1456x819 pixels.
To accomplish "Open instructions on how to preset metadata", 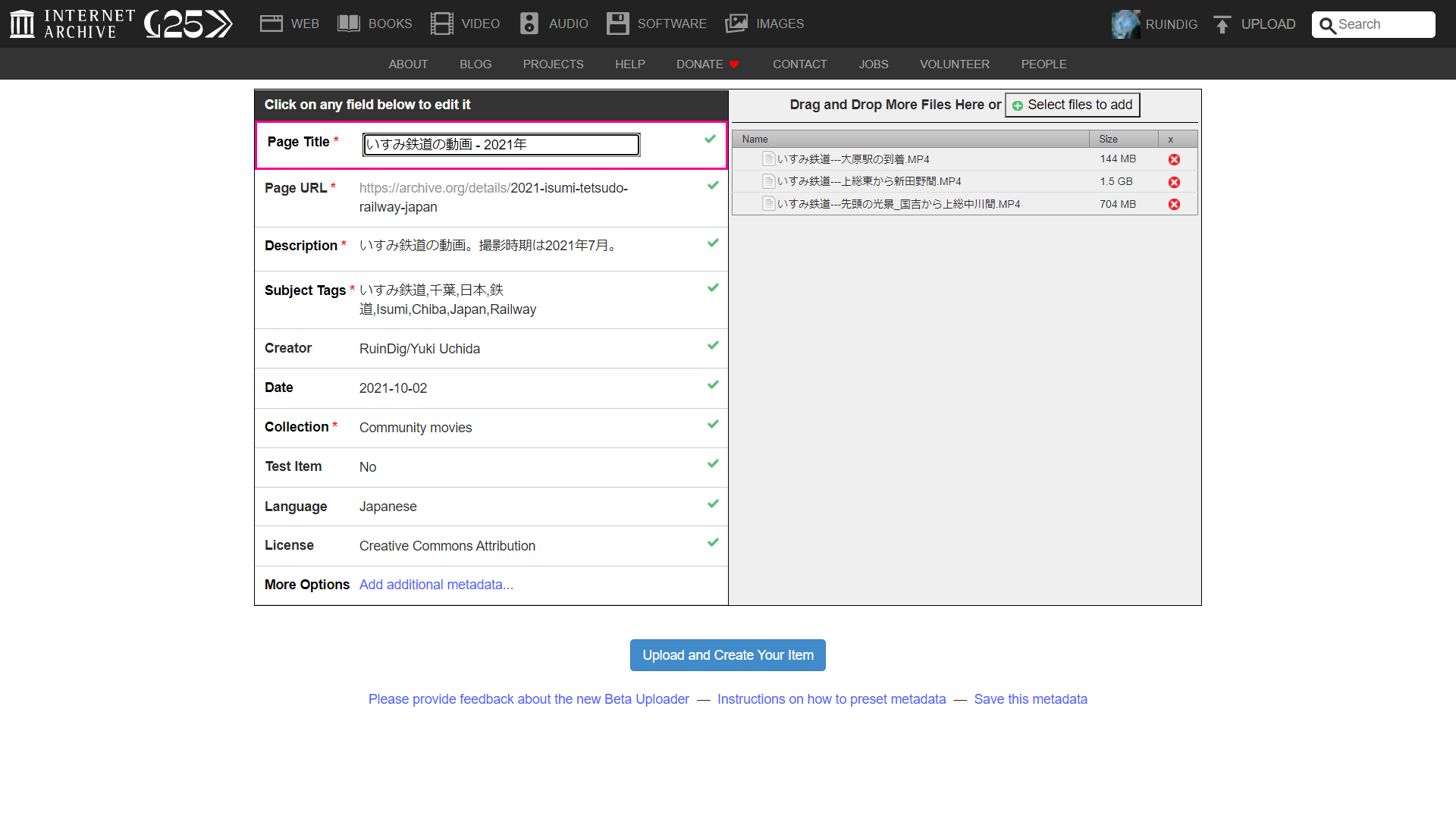I will coord(832,699).
